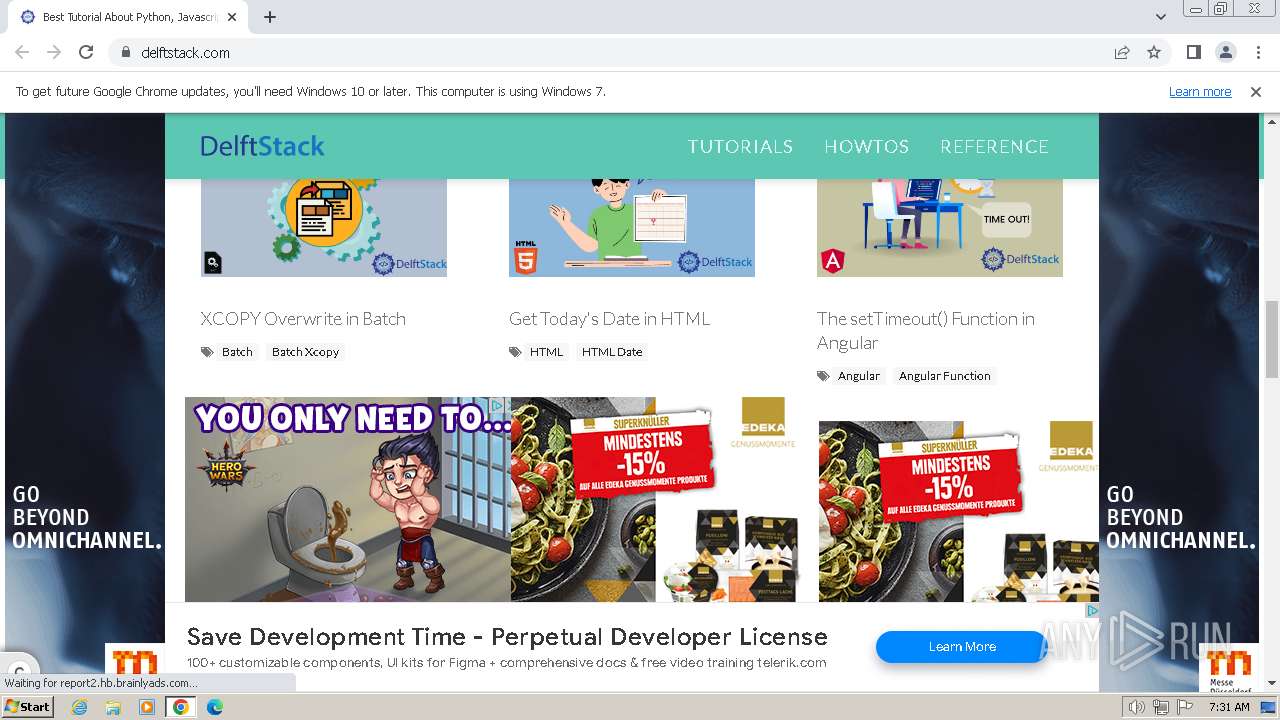Click the tag icon beside HTML
This screenshot has width=1280, height=720.
[515, 352]
